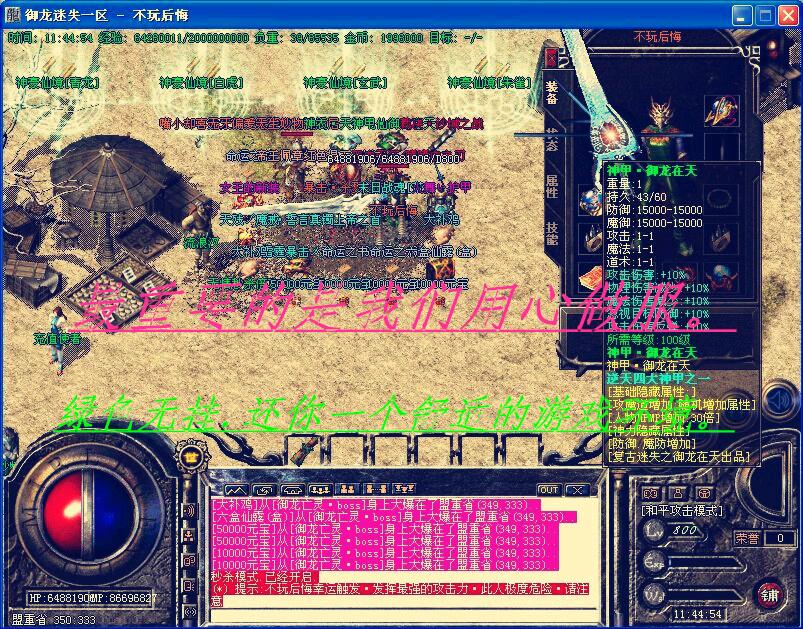Click the face-to-face icon above attack mode

tap(650, 493)
